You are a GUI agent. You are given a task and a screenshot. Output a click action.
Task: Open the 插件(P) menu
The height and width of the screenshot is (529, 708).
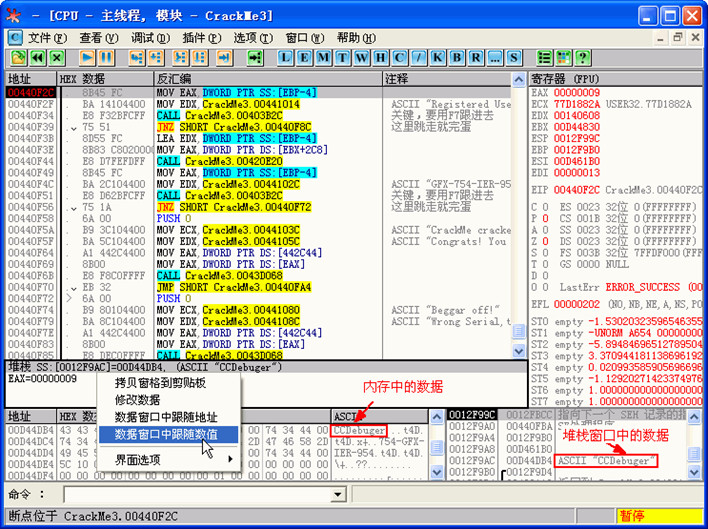tap(202, 38)
